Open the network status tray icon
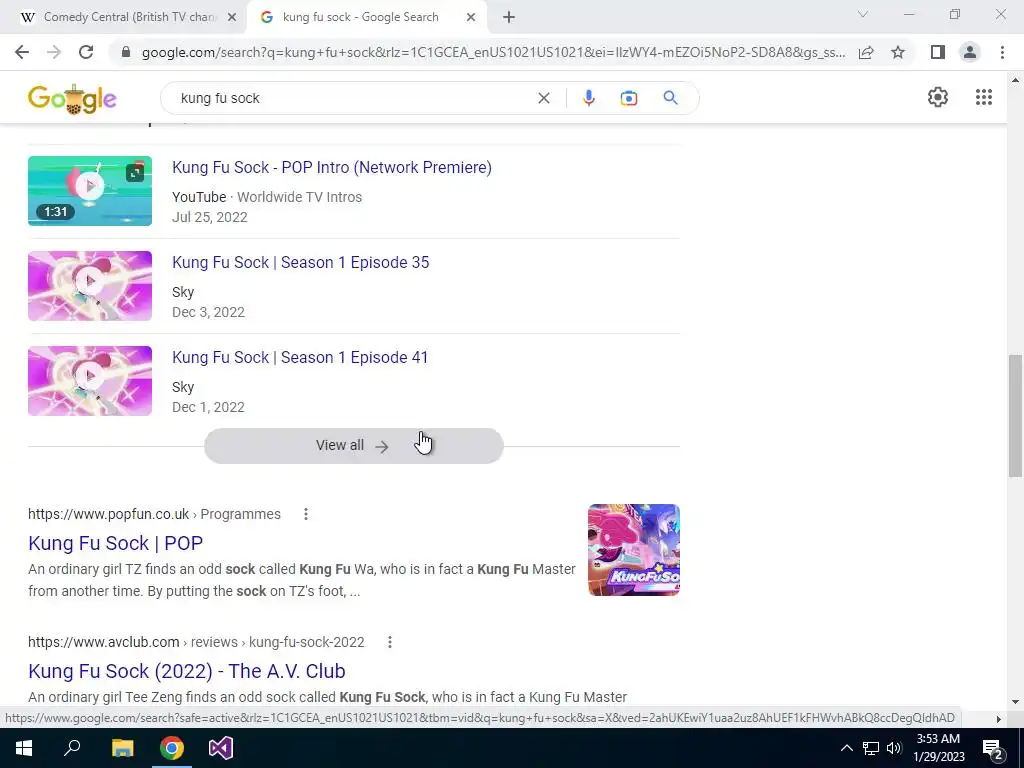Screen dimensions: 1024x768 point(871,748)
